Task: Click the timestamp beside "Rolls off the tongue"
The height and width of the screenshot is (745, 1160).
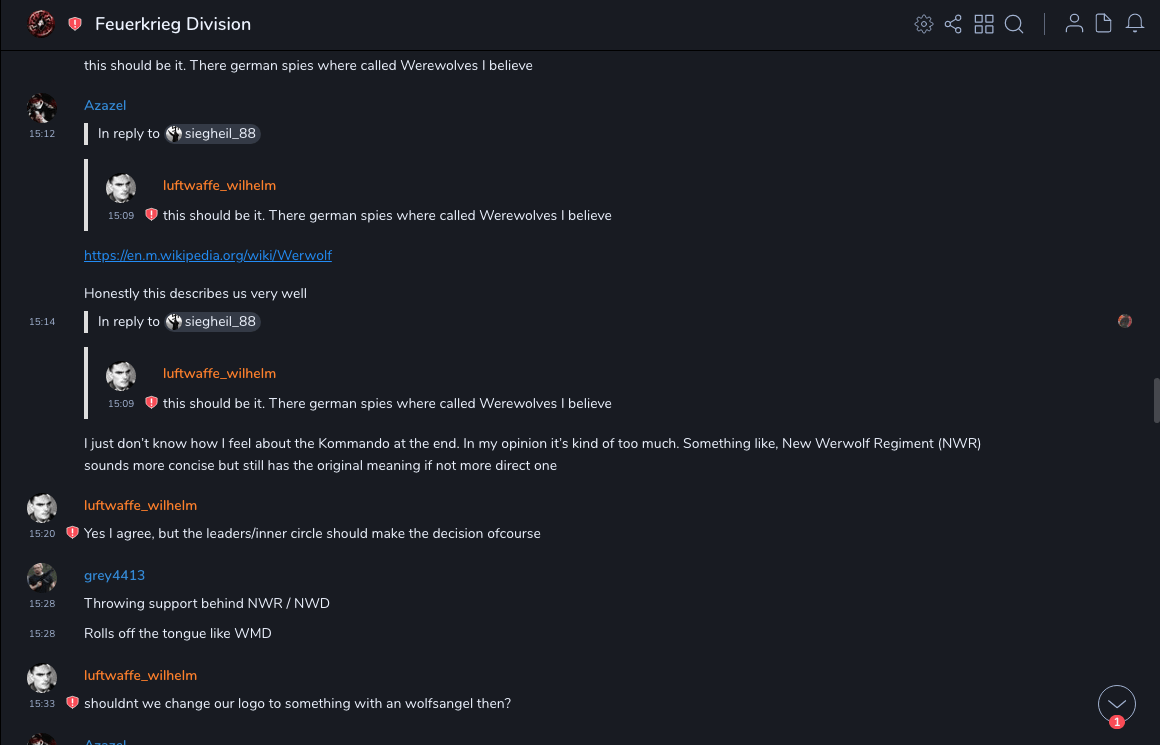Action: click(x=42, y=634)
